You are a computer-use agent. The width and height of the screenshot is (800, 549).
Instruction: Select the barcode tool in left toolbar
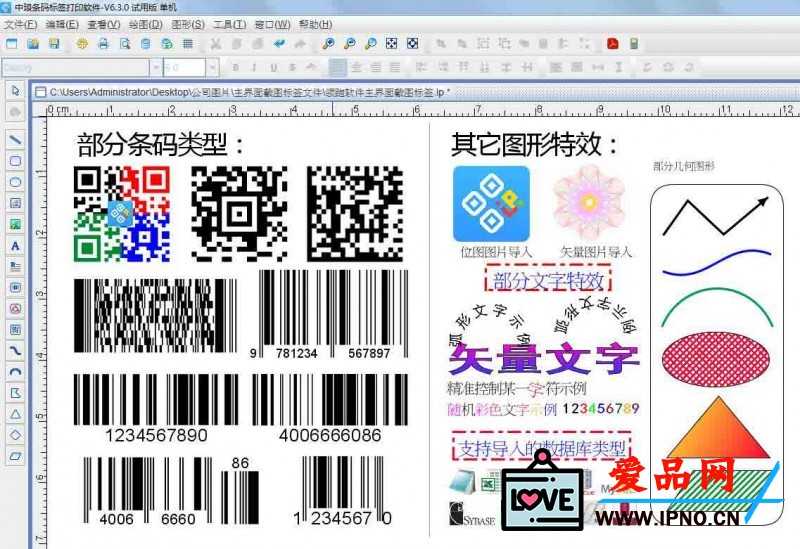coord(15,287)
